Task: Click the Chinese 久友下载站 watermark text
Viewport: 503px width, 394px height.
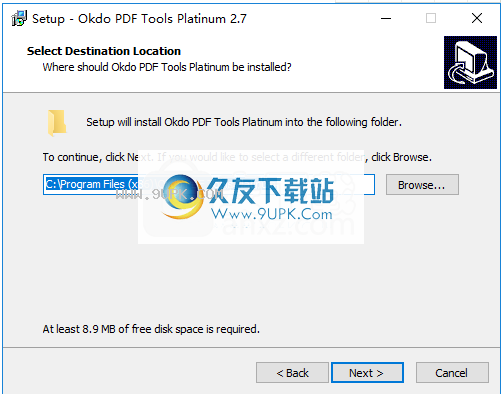Action: click(271, 191)
